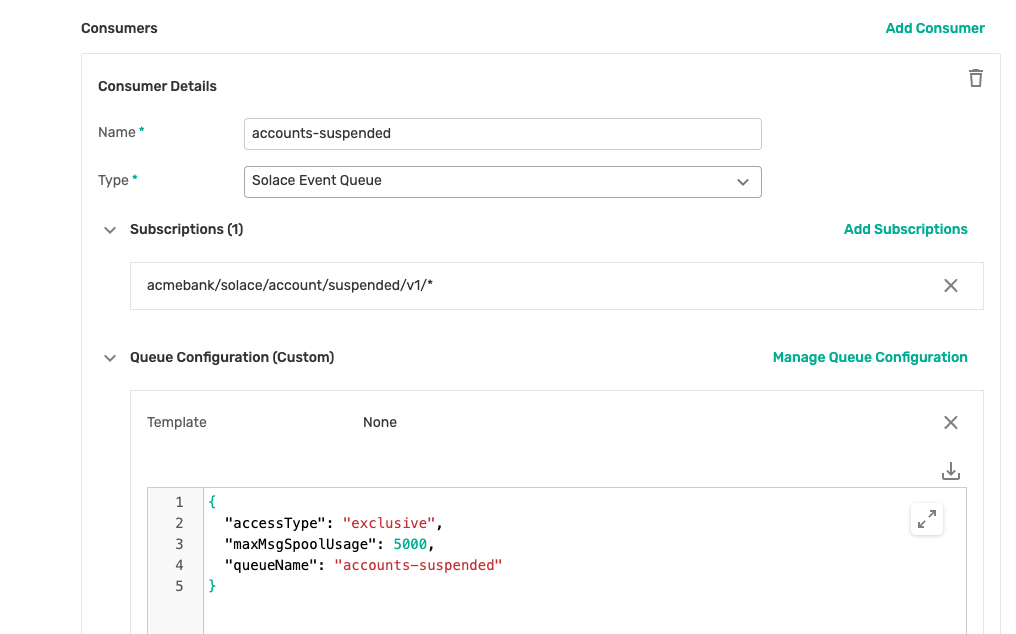Remove the queue configuration template with X

point(950,422)
